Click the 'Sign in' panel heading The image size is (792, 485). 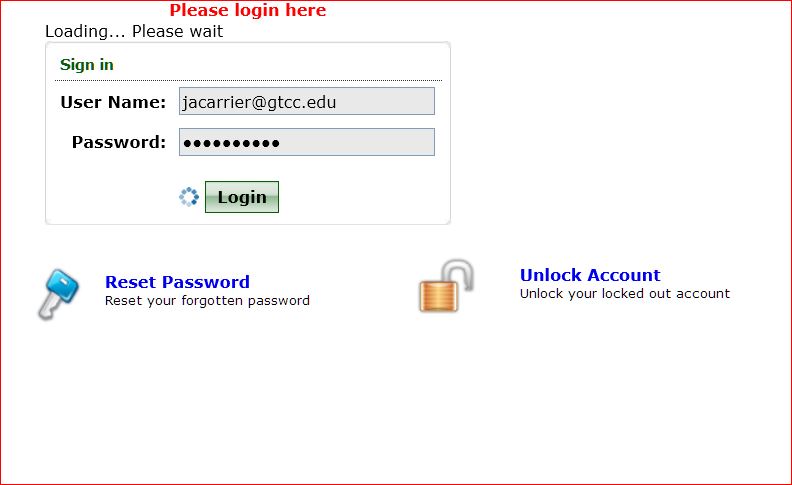(87, 65)
